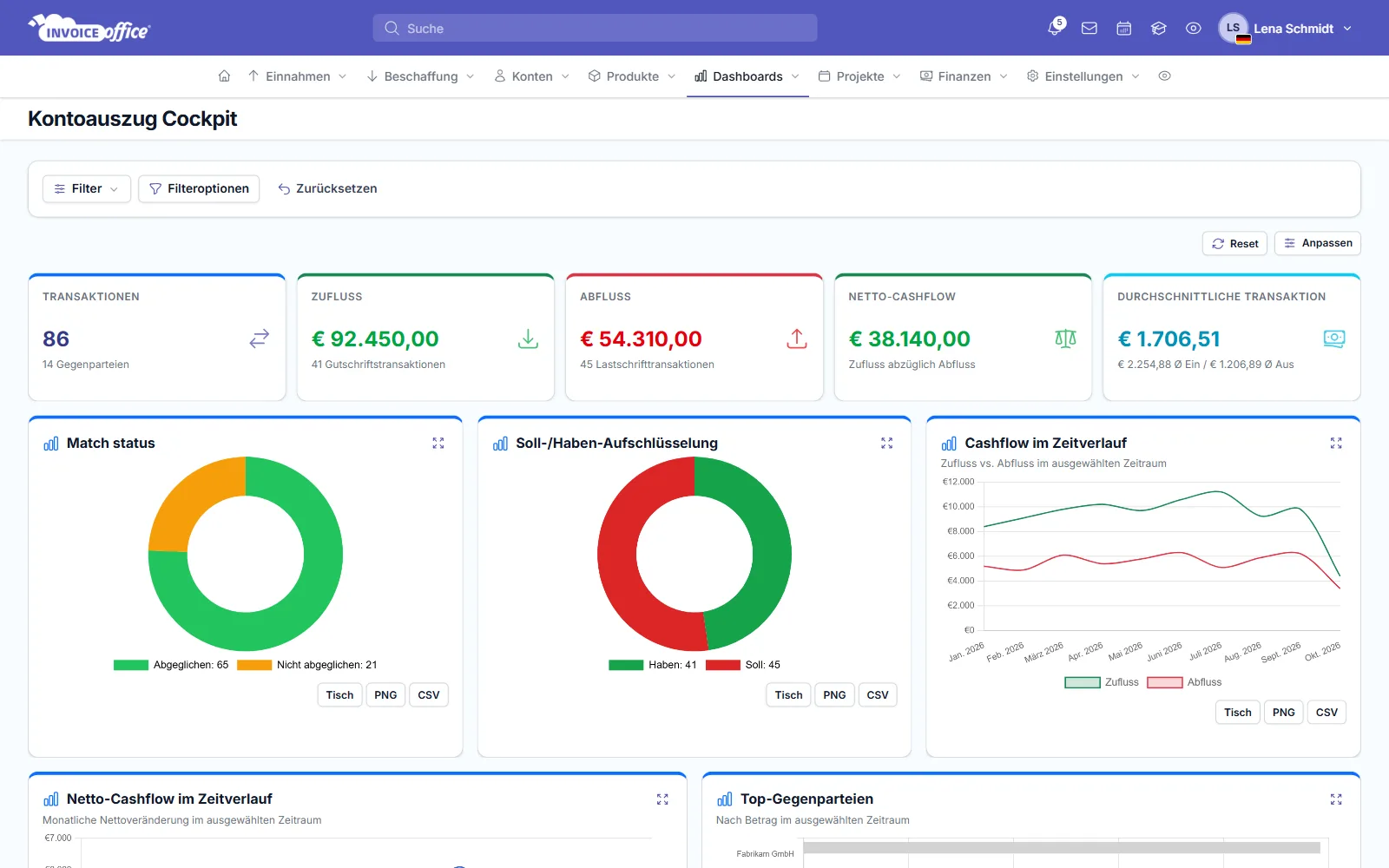Open the Dashboards menu
This screenshot has width=1389, height=868.
[x=747, y=76]
